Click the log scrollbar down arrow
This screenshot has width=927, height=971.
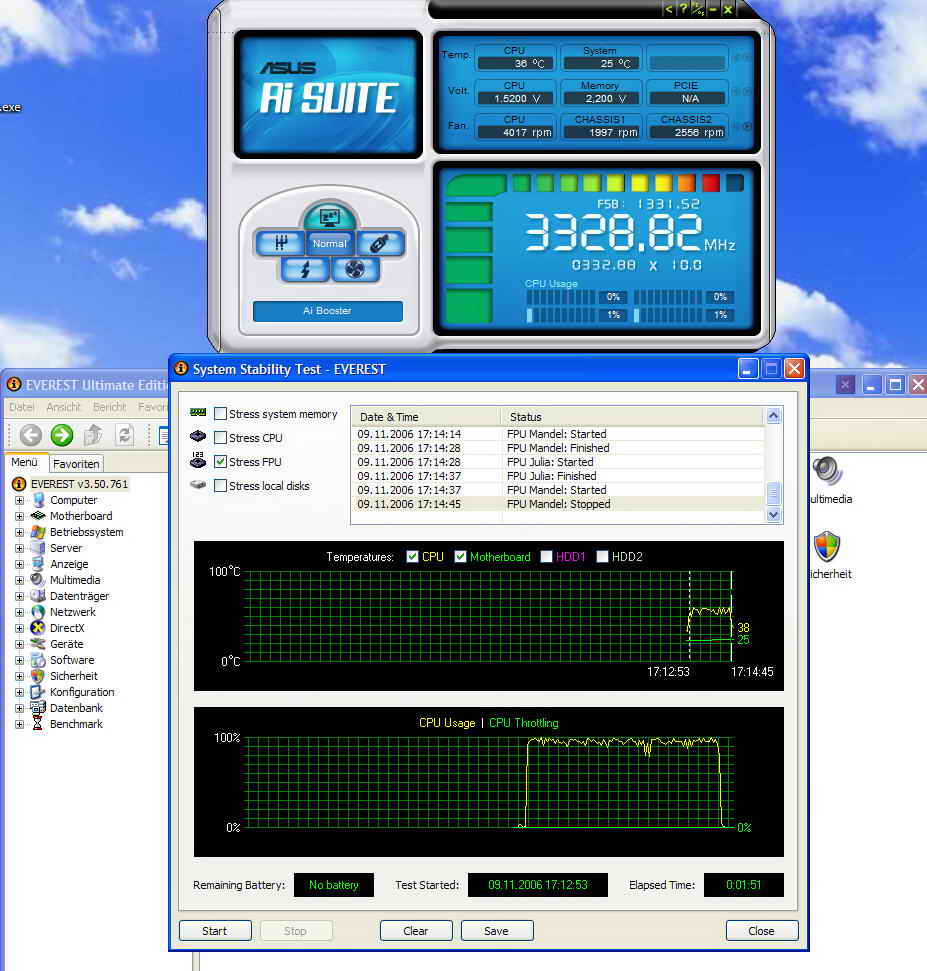(x=773, y=515)
